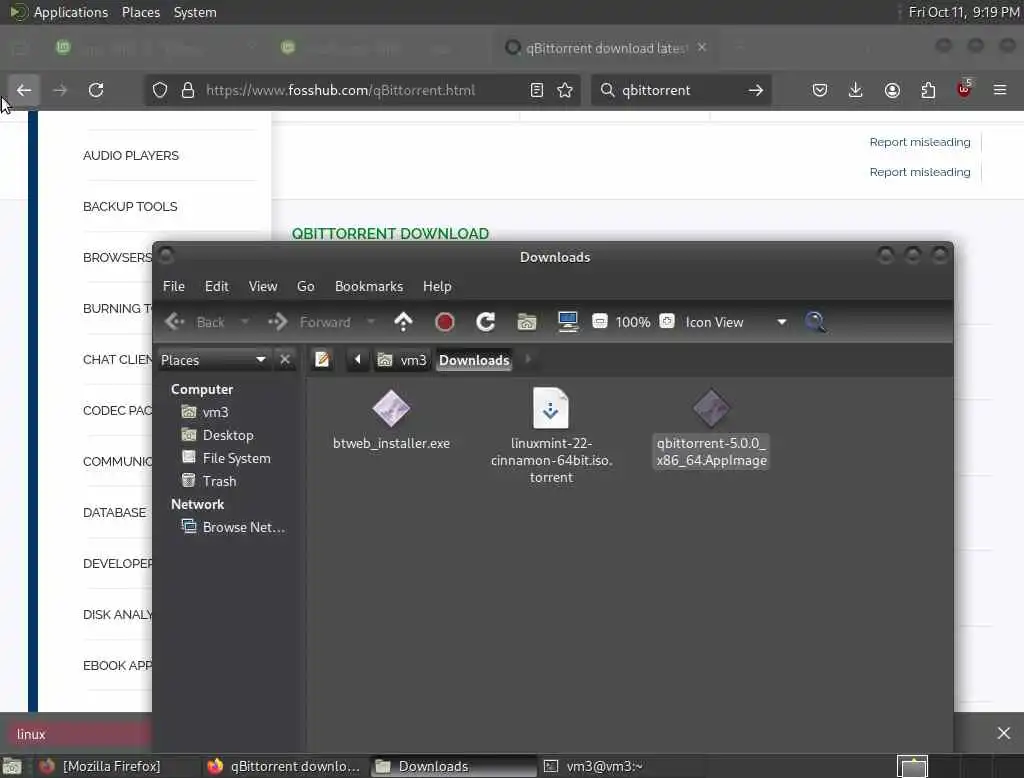The image size is (1024, 778).
Task: Submit search with arrow in search box
Action: [x=756, y=90]
